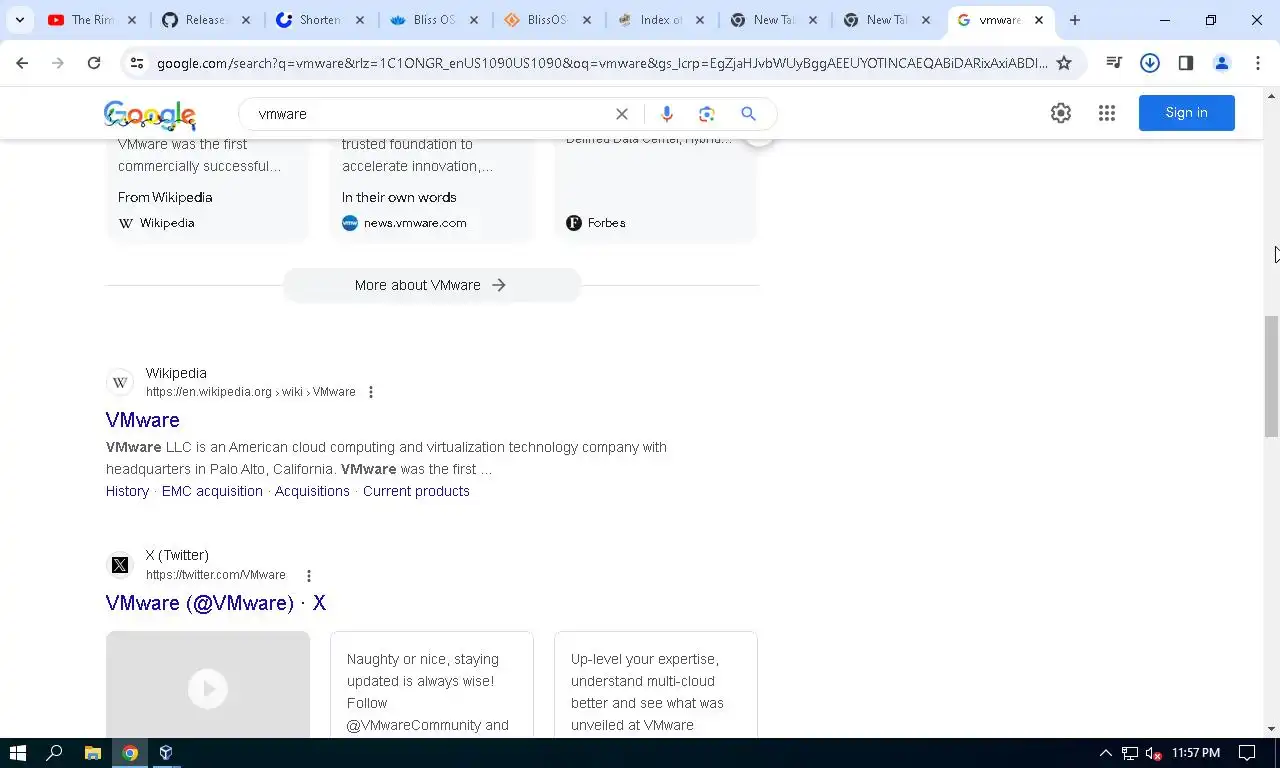The height and width of the screenshot is (768, 1280).
Task: Click the Sign in button
Action: pyautogui.click(x=1187, y=113)
